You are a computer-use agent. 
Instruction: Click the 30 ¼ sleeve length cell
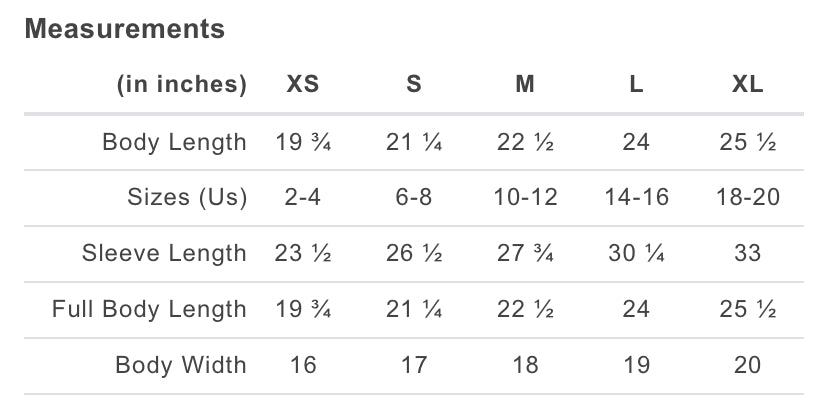(636, 254)
